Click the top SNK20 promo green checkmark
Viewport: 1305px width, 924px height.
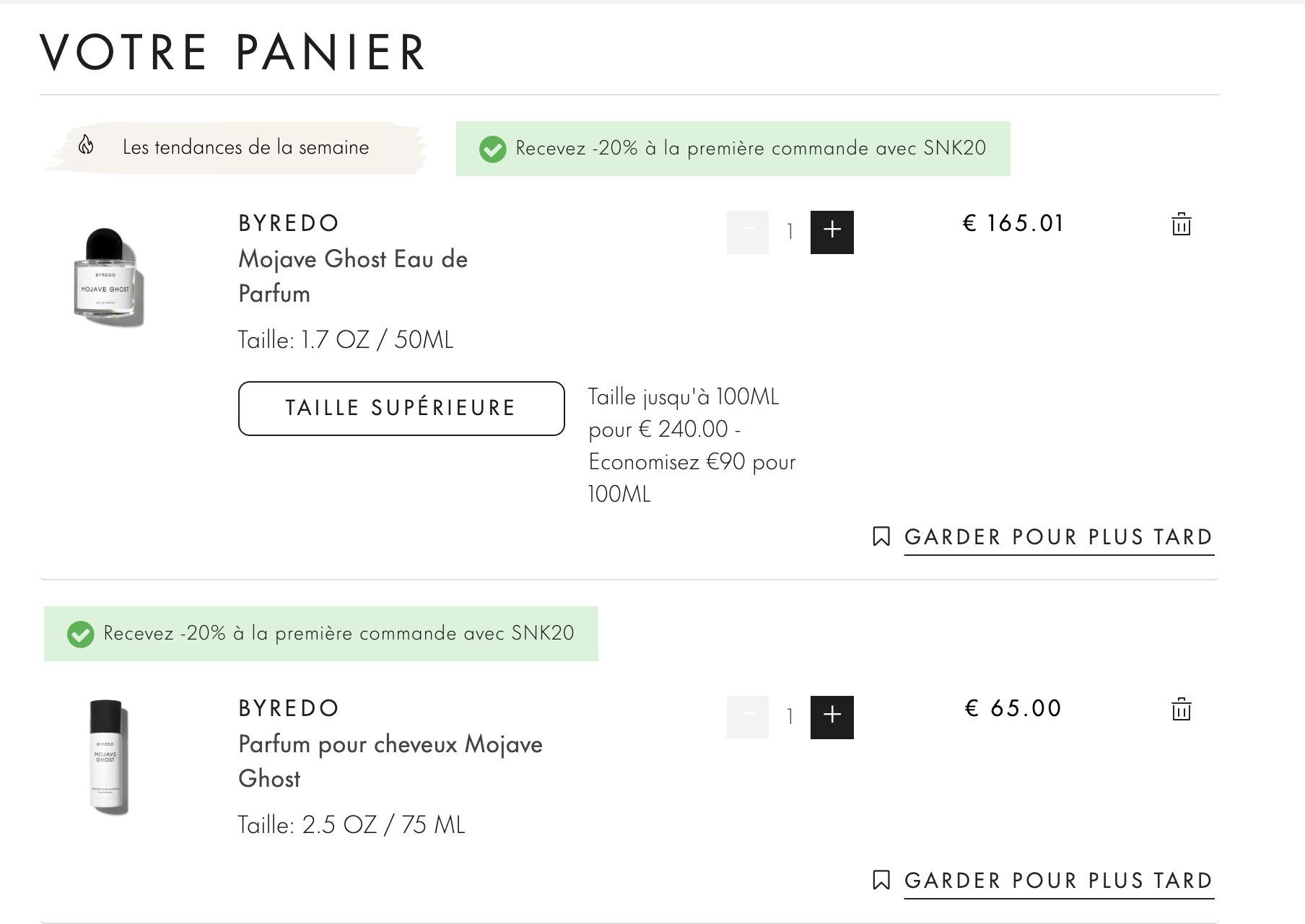[492, 149]
